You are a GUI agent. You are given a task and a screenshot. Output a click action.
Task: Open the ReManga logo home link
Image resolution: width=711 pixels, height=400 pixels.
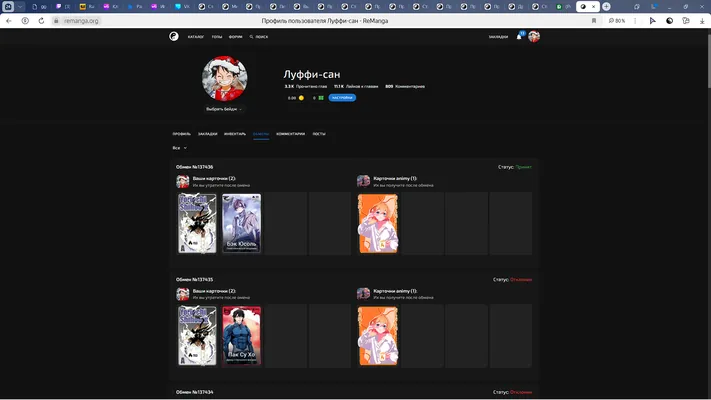(x=174, y=36)
